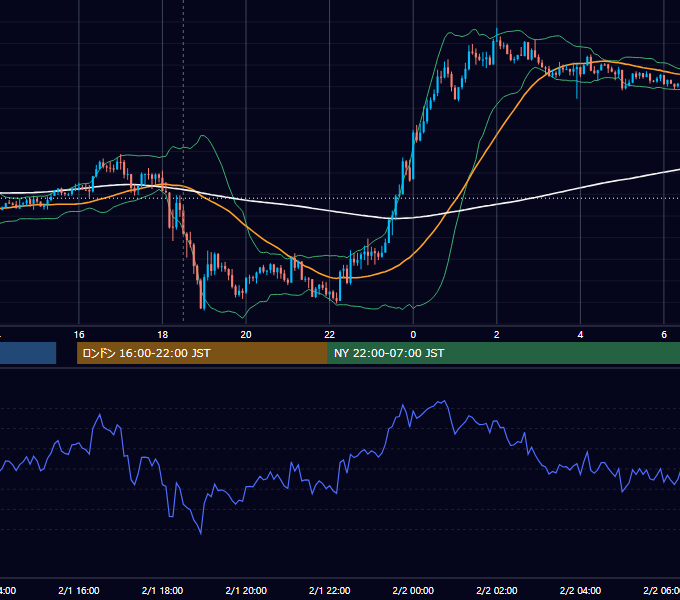This screenshot has width=680, height=600.
Task: Click the 2 hour label on price chart
Action: click(497, 335)
